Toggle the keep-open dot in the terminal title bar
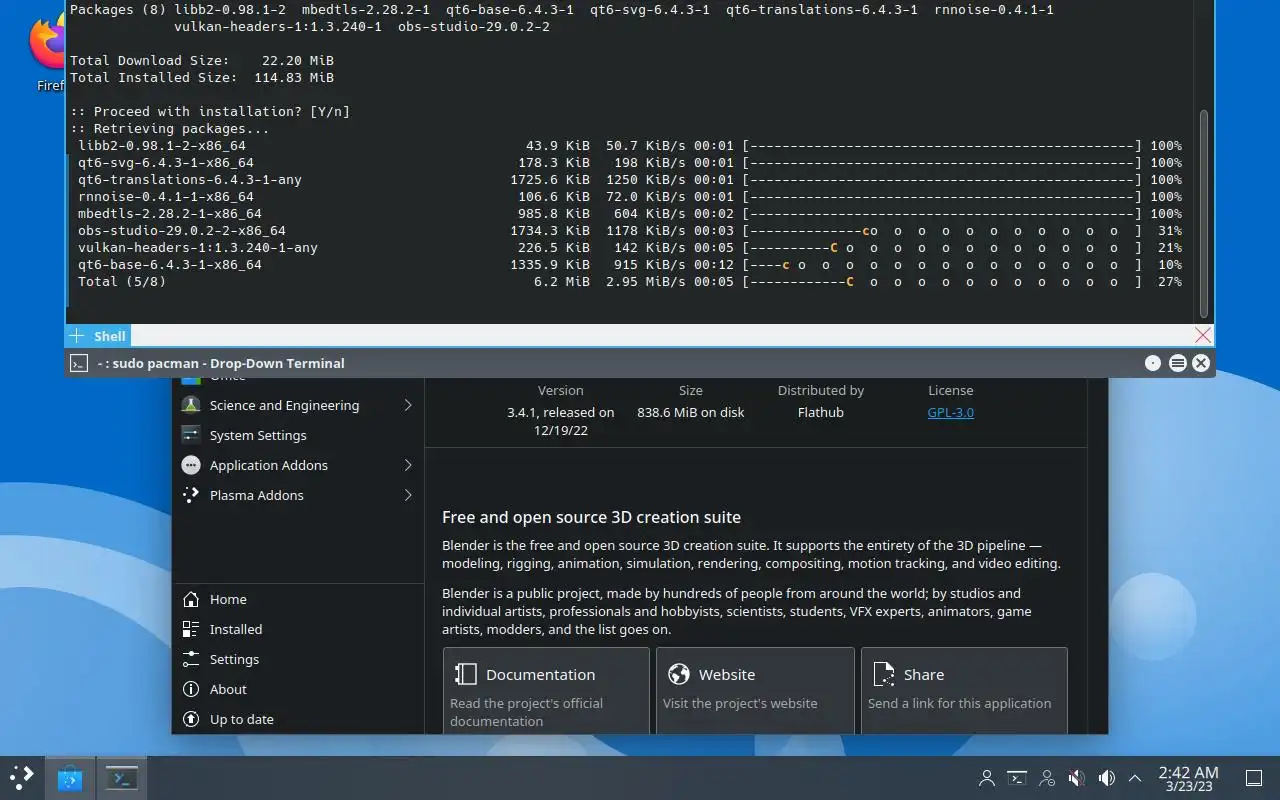Screen dimensions: 1280x800 tap(1153, 363)
